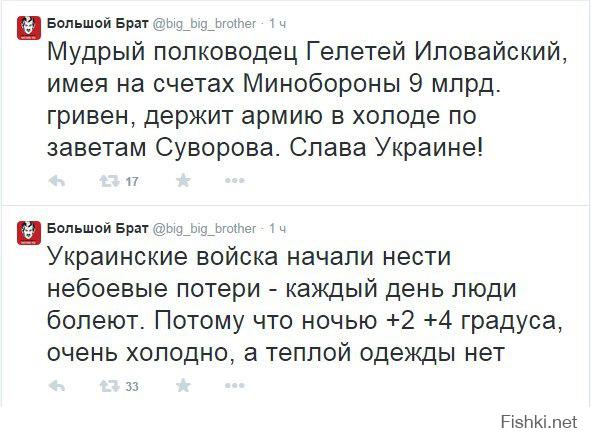591x437 pixels.
Task: Retweet the tweet with 17 retweets
Action: [109, 181]
